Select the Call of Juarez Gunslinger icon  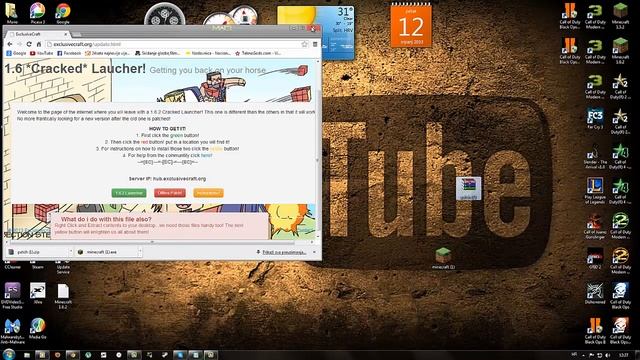595,227
